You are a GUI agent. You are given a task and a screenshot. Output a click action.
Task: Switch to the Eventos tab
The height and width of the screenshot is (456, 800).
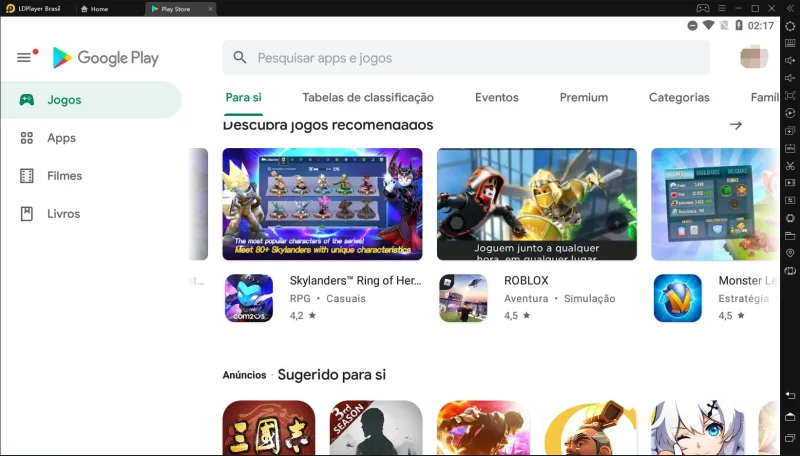pos(496,97)
